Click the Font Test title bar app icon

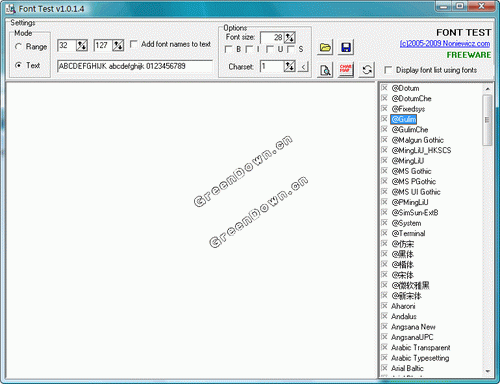click(10, 9)
